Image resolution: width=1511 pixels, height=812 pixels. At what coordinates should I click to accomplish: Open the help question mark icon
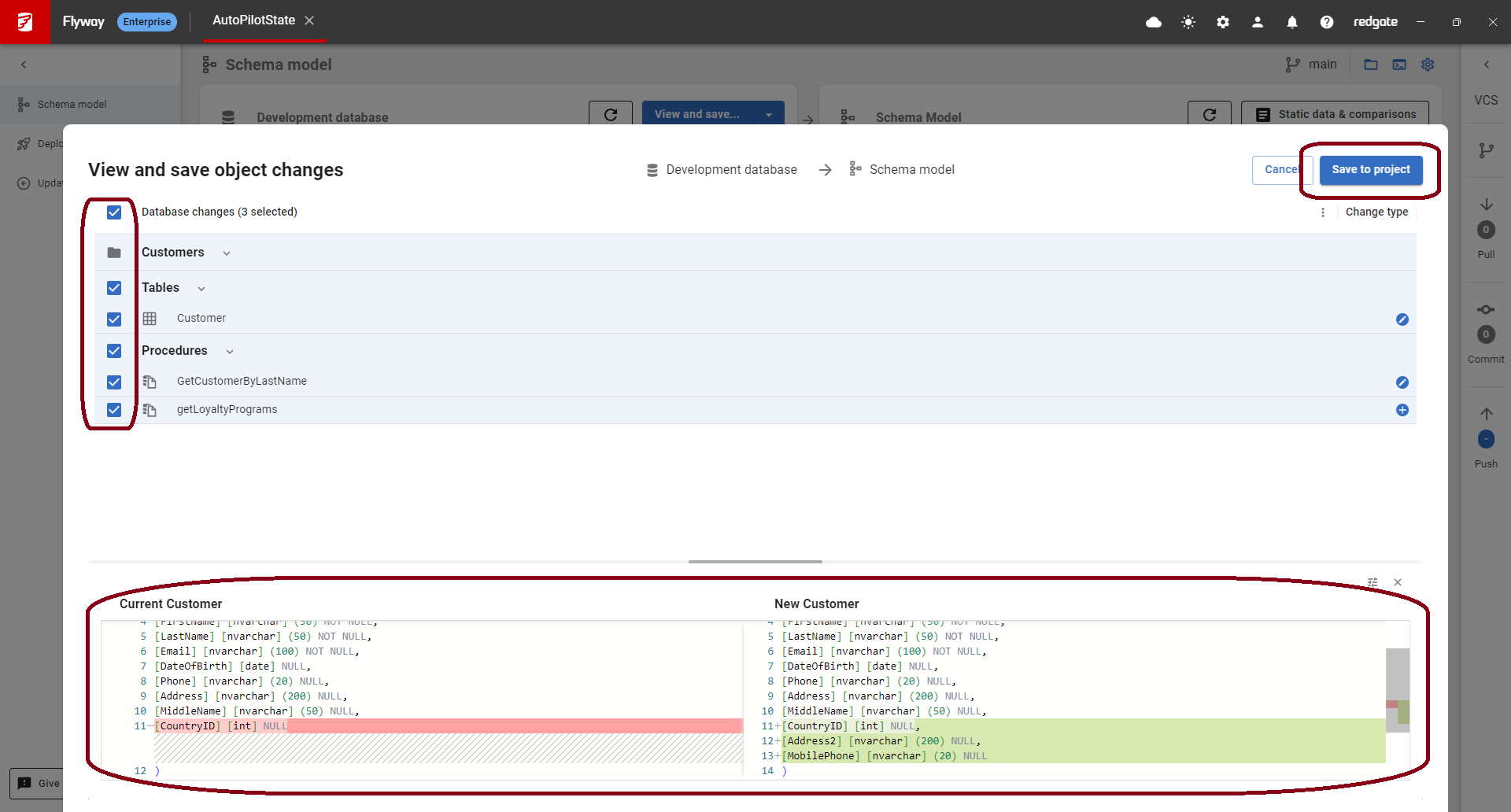point(1327,22)
